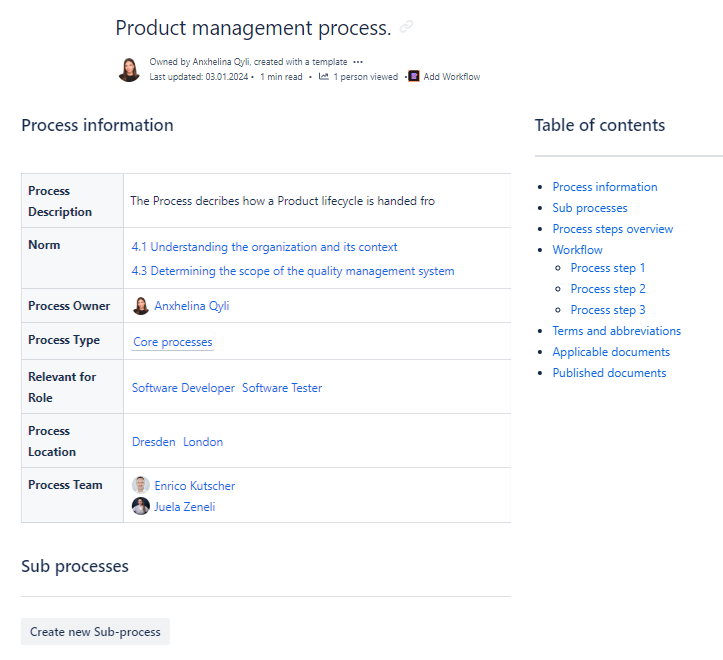Viewport: 723px width, 660px height.
Task: Open the more actions ellipsis in byline
Action: [x=358, y=62]
